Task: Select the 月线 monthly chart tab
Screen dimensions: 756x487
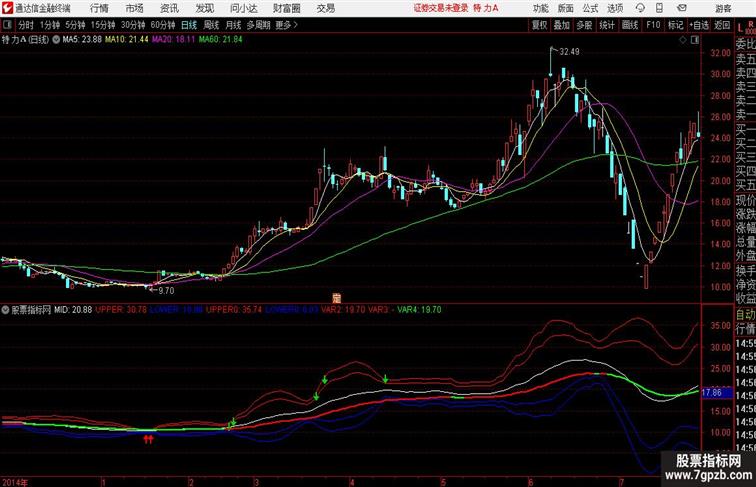Action: tap(233, 25)
